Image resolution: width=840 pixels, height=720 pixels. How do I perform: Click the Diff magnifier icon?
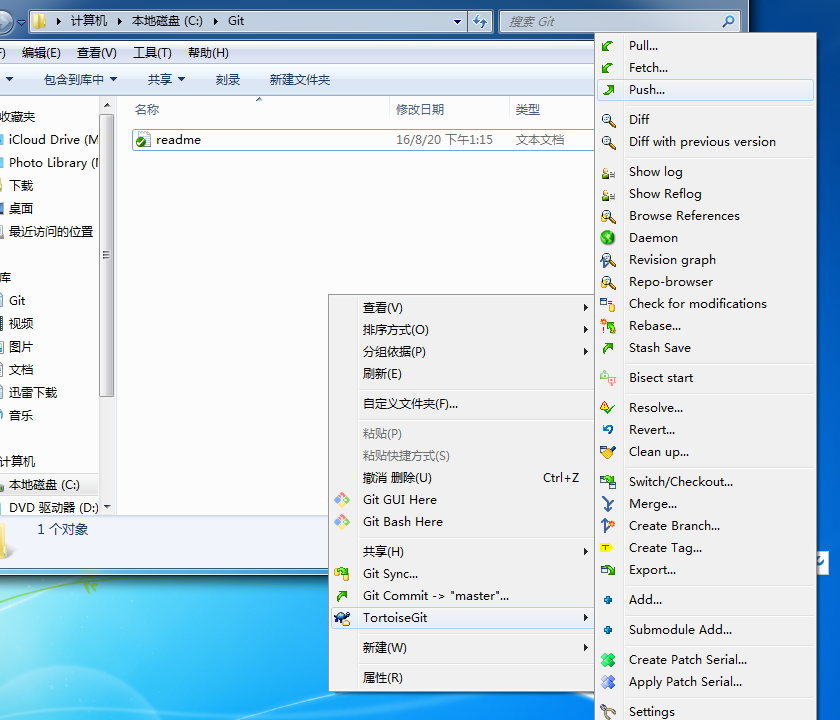point(608,119)
